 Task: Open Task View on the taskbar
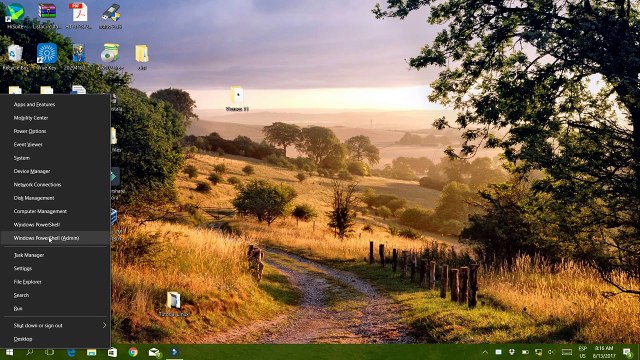(49, 352)
